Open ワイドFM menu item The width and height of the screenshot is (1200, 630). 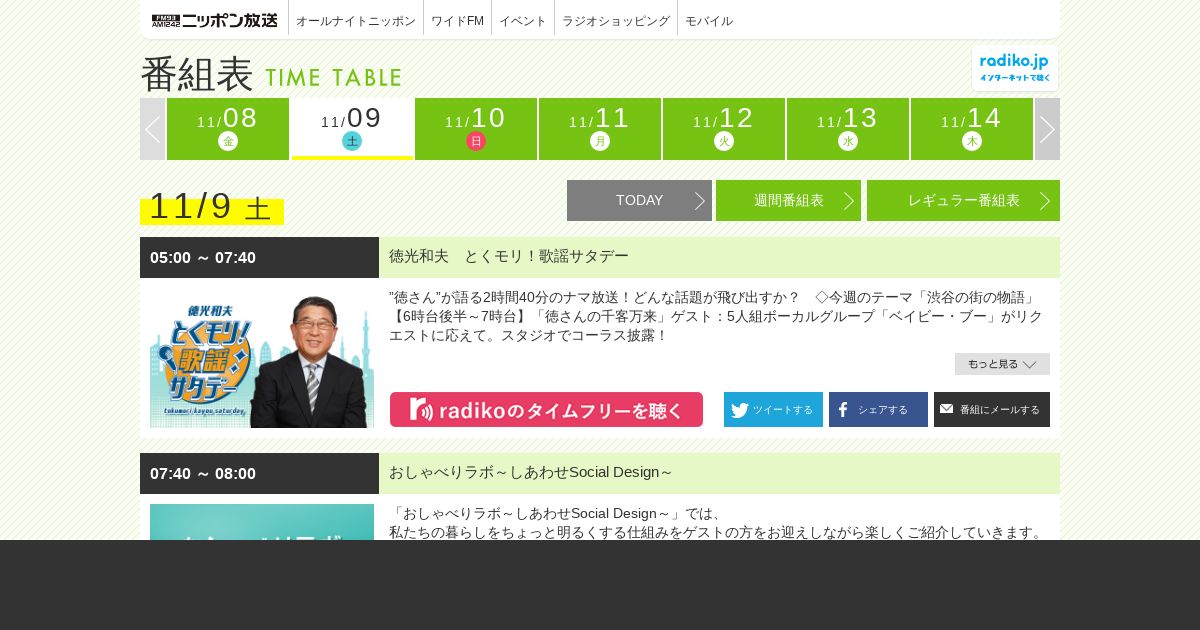pyautogui.click(x=457, y=21)
